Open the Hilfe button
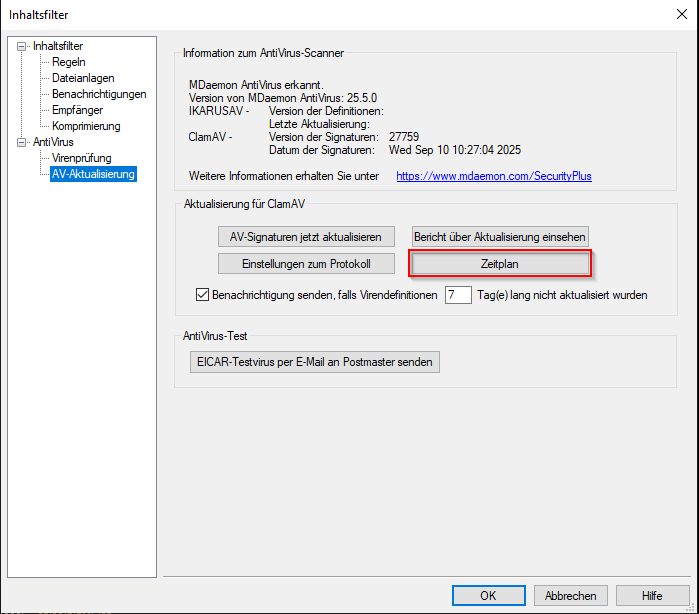Image resolution: width=699 pixels, height=614 pixels. (652, 596)
